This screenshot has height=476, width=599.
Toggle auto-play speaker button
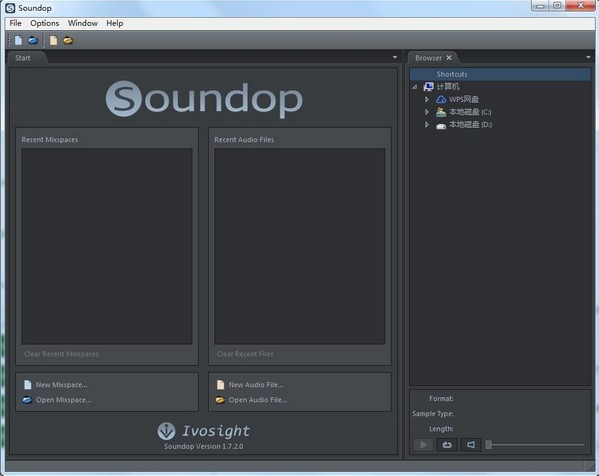click(471, 445)
